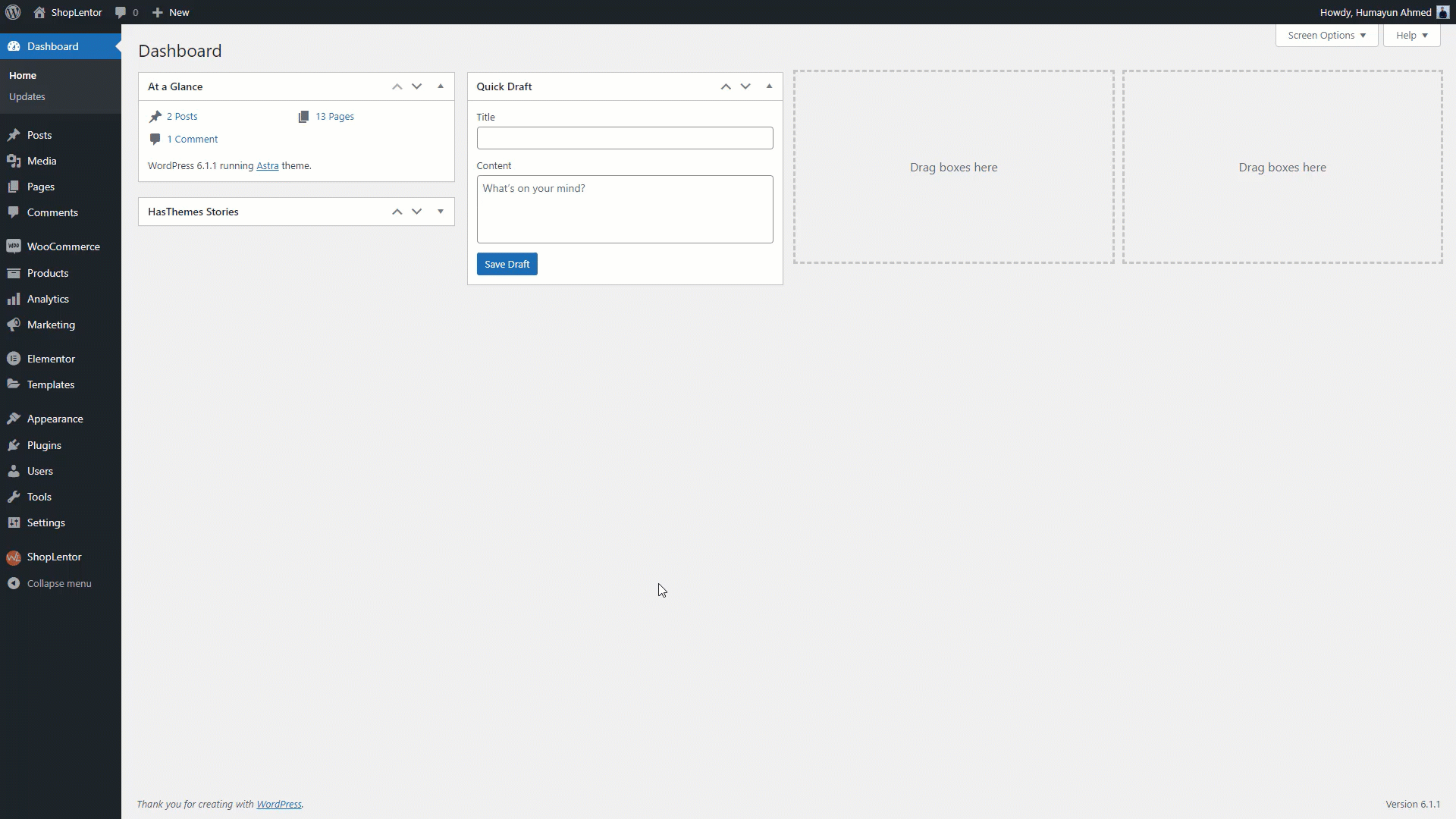Click the Astra theme link
This screenshot has width=1456, height=819.
click(267, 165)
